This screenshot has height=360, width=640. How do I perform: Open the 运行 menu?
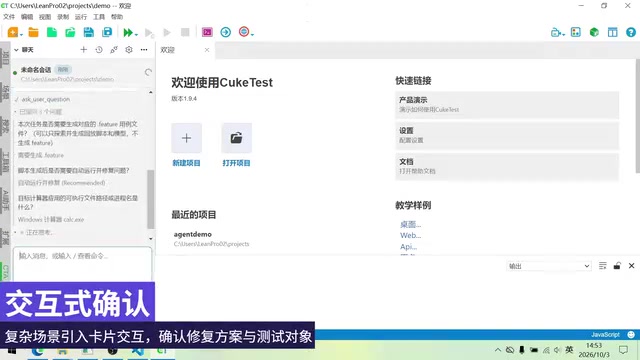[x=81, y=17]
